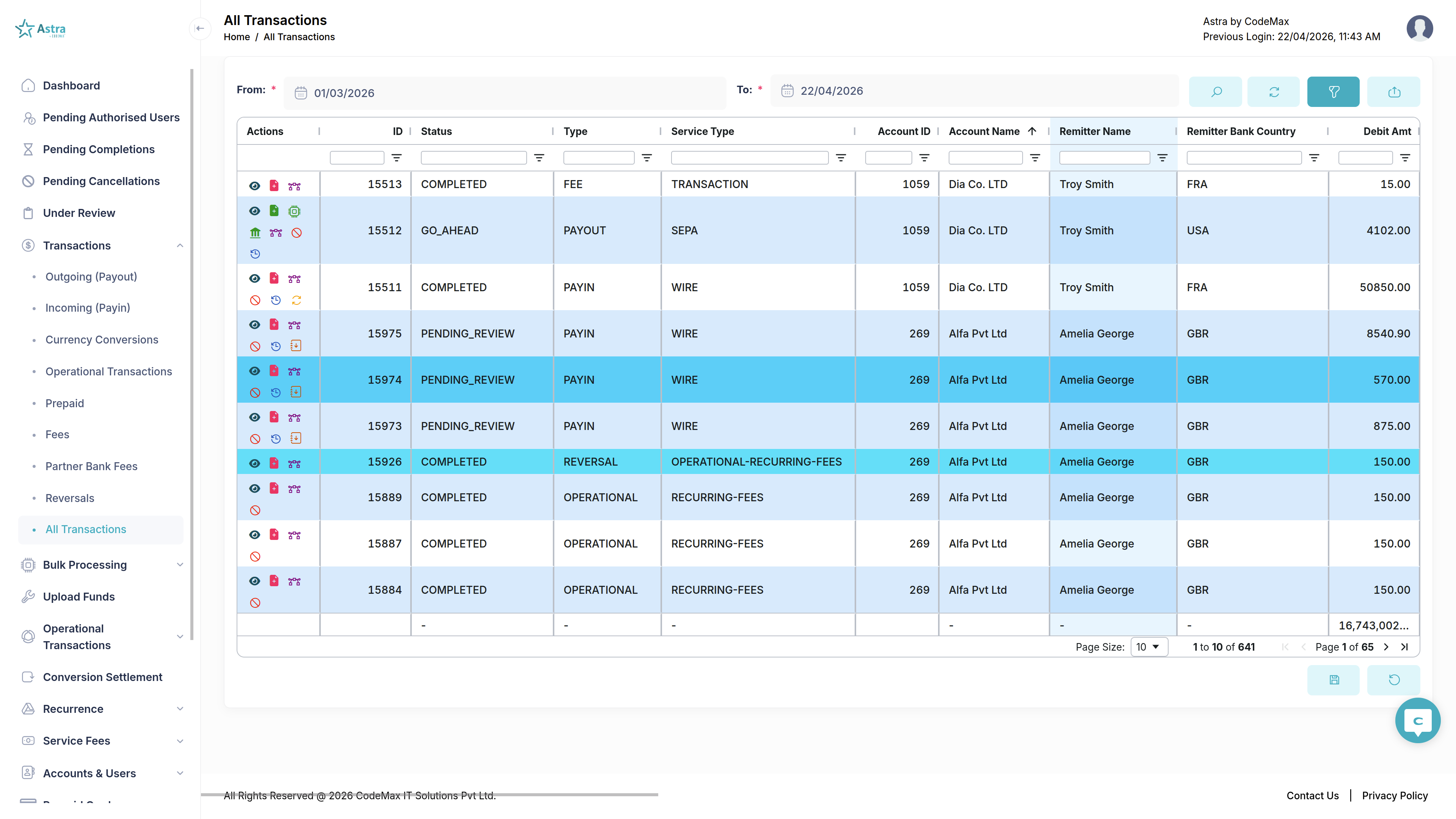The height and width of the screenshot is (819, 1456).
Task: Open Type column filter menu
Action: (x=646, y=158)
